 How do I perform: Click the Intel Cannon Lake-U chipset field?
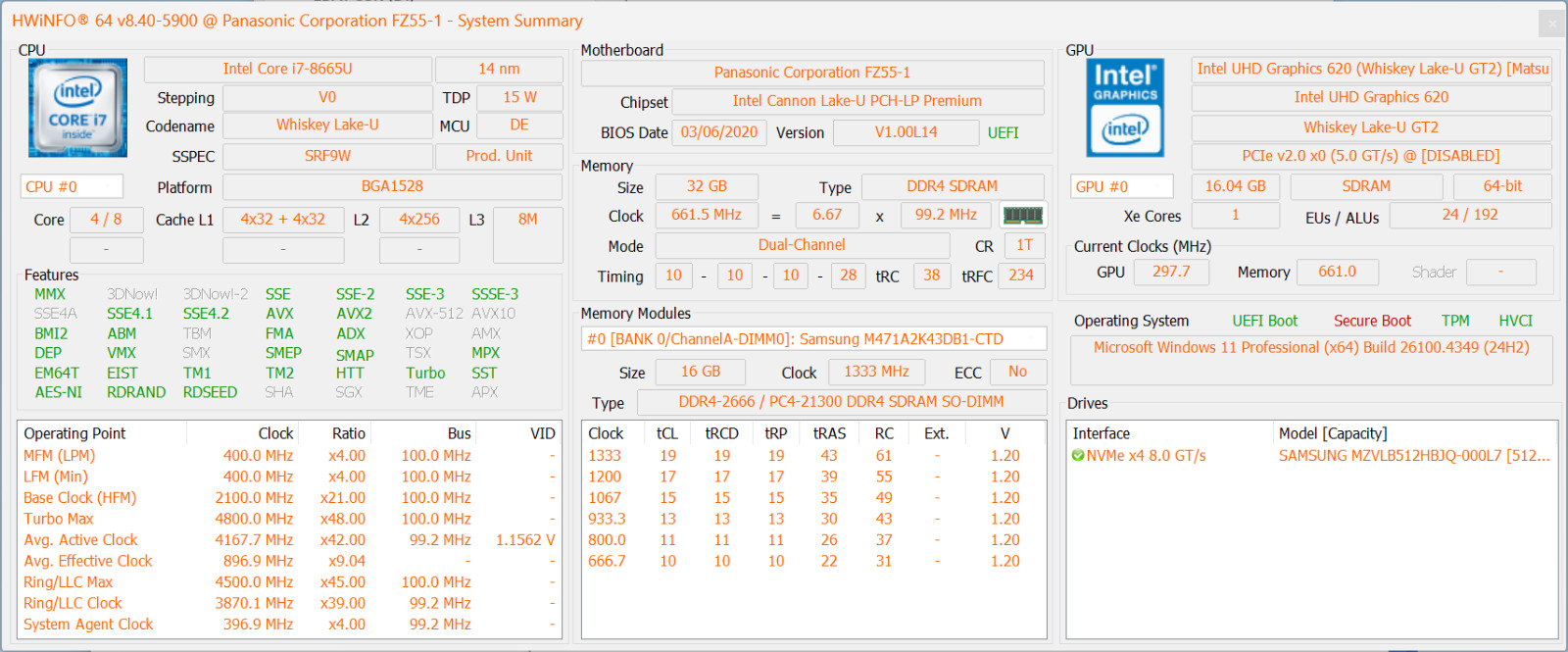click(857, 101)
